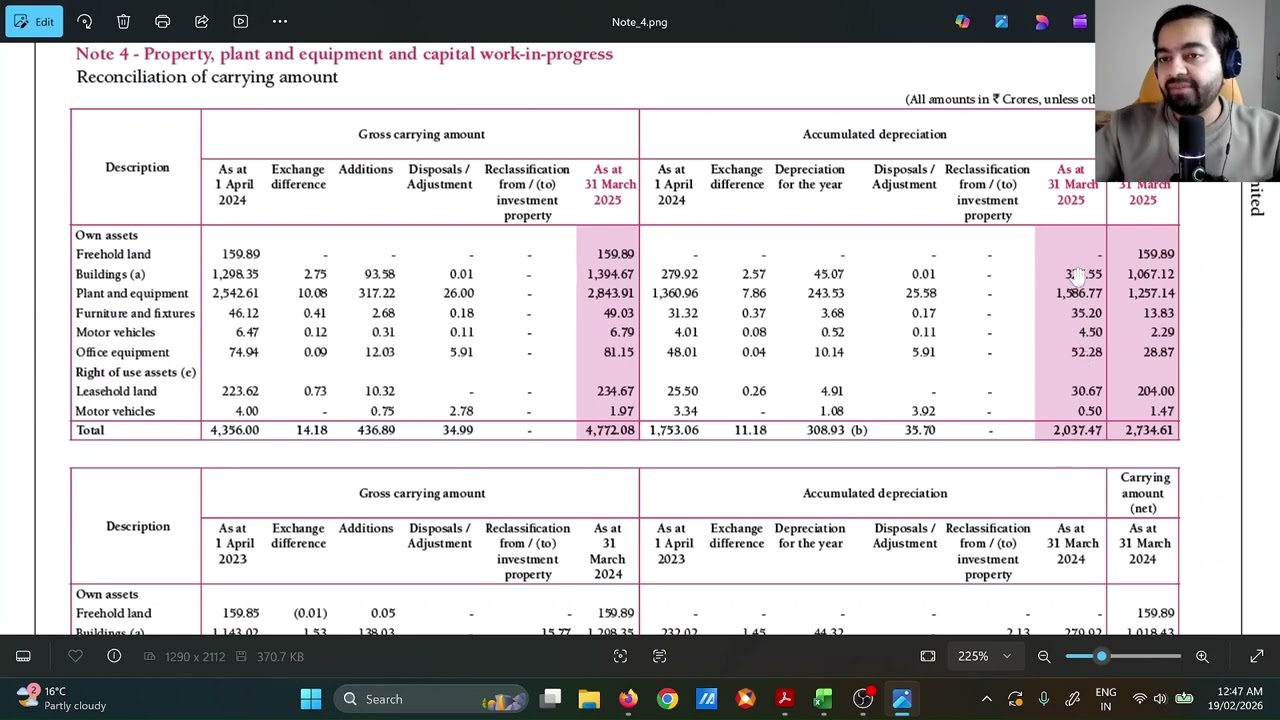Click accumulated depreciation total 2,037.47
Image resolution: width=1280 pixels, height=720 pixels.
point(1077,430)
